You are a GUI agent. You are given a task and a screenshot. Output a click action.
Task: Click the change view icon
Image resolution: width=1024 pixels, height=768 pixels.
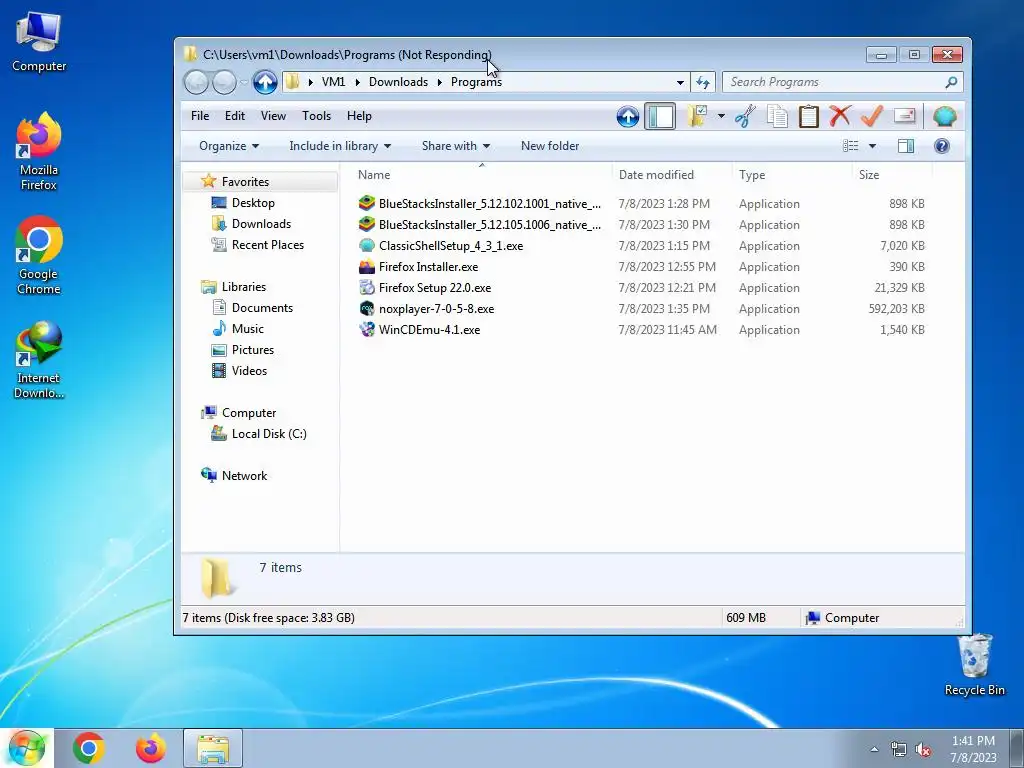(x=850, y=146)
